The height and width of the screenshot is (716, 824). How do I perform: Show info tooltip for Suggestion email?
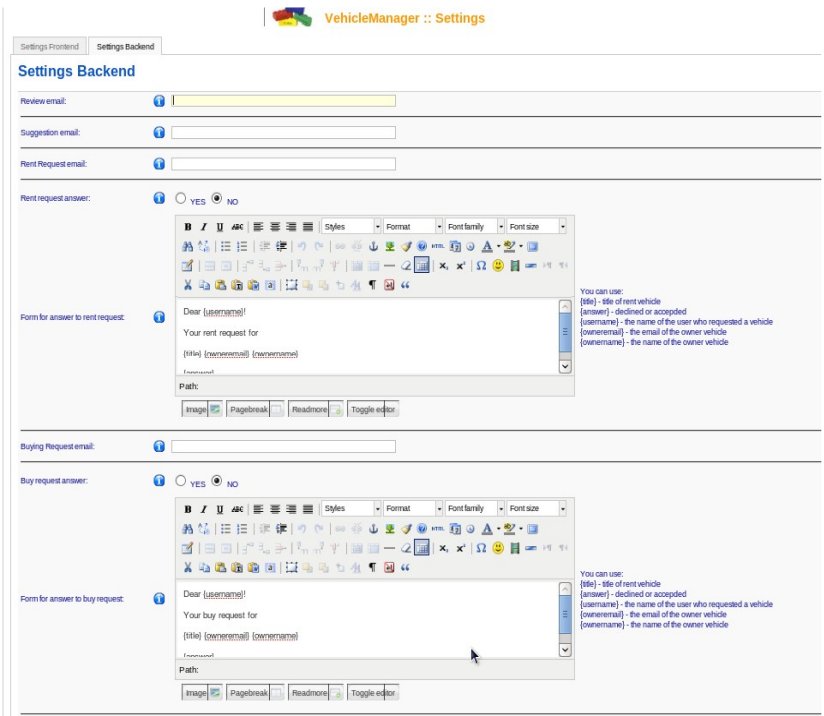[159, 132]
